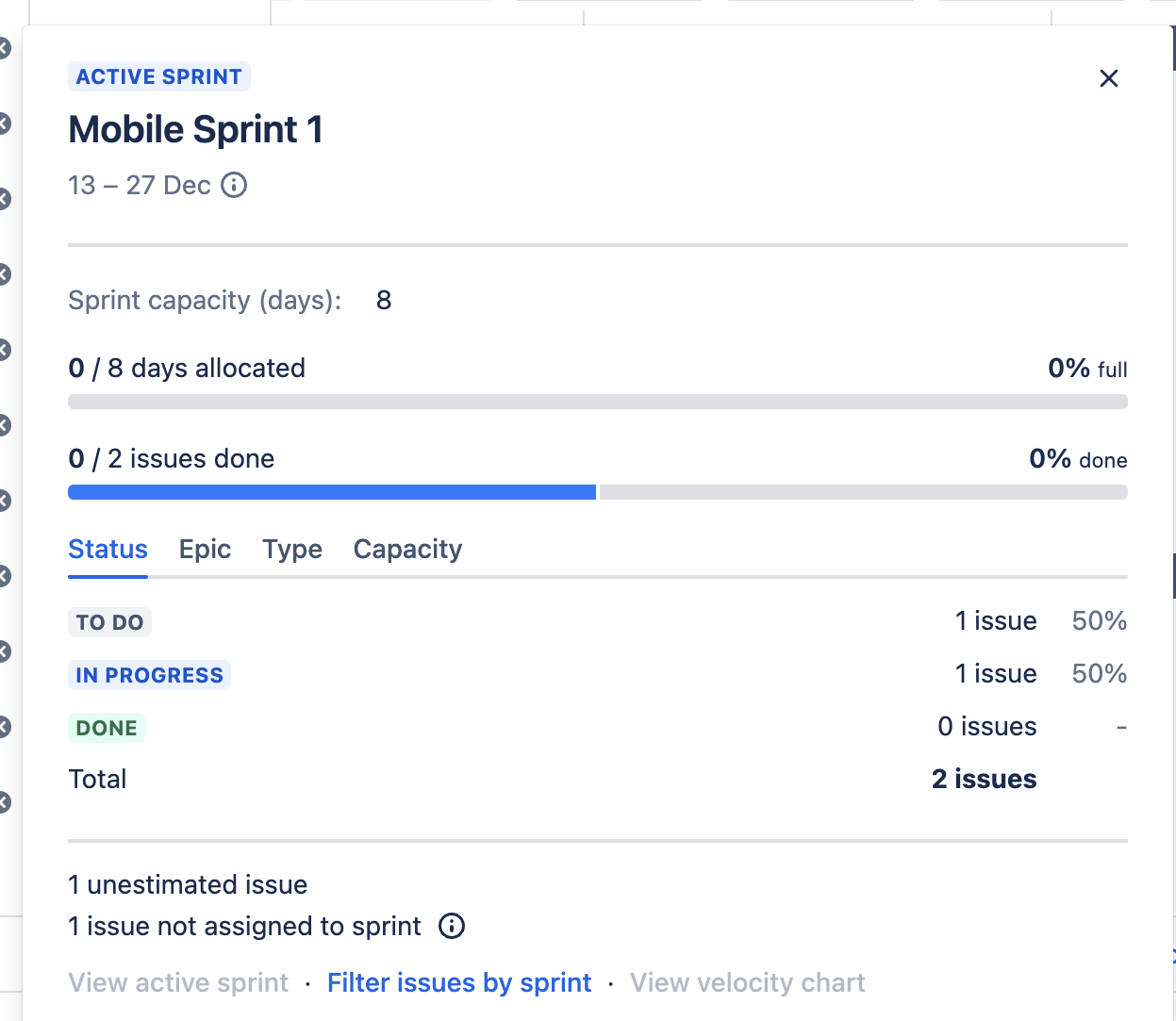Click the days allocated progress bar

coord(598,402)
